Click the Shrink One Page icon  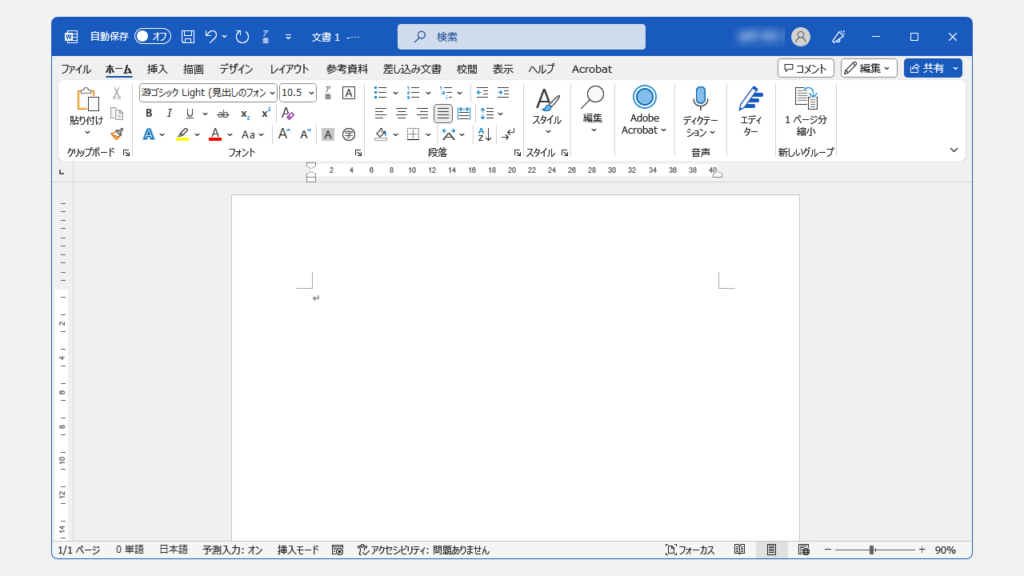point(805,98)
